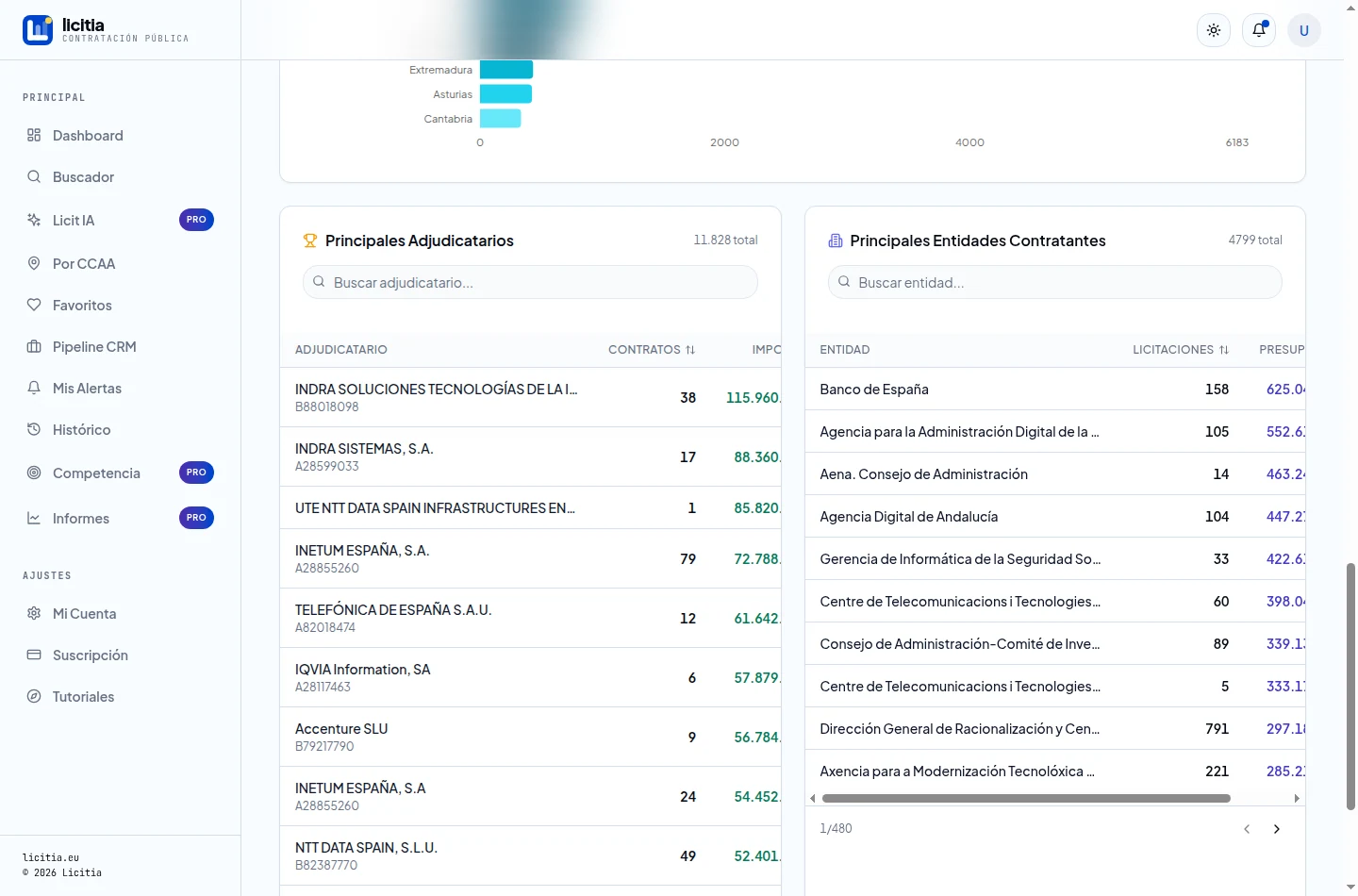Click the 11.828 total adjudicatarios count
The image size is (1358, 896).
725,241
